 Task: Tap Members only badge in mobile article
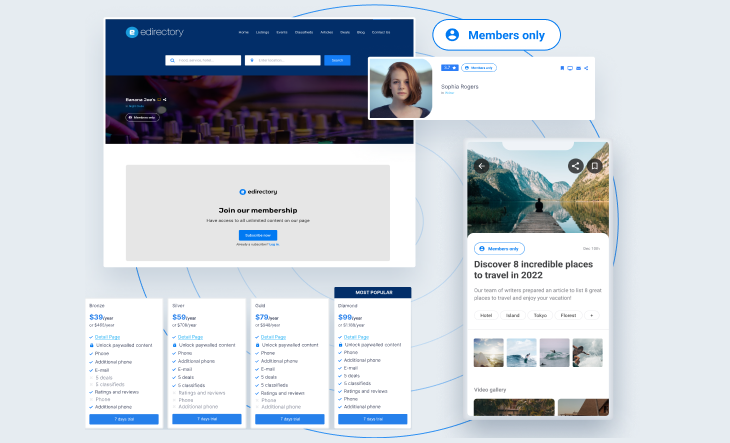(499, 248)
